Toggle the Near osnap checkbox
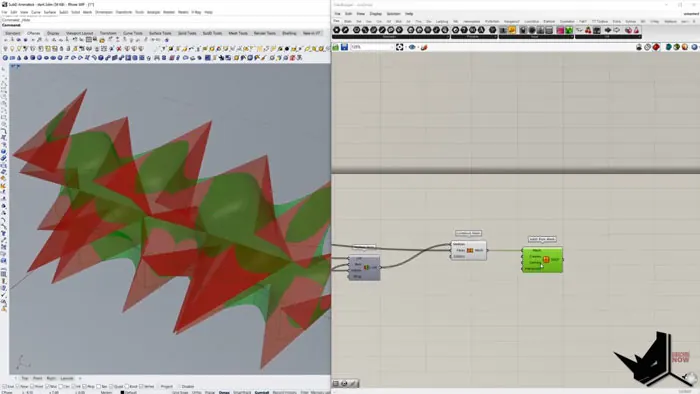The height and width of the screenshot is (394, 700). [x=18, y=386]
